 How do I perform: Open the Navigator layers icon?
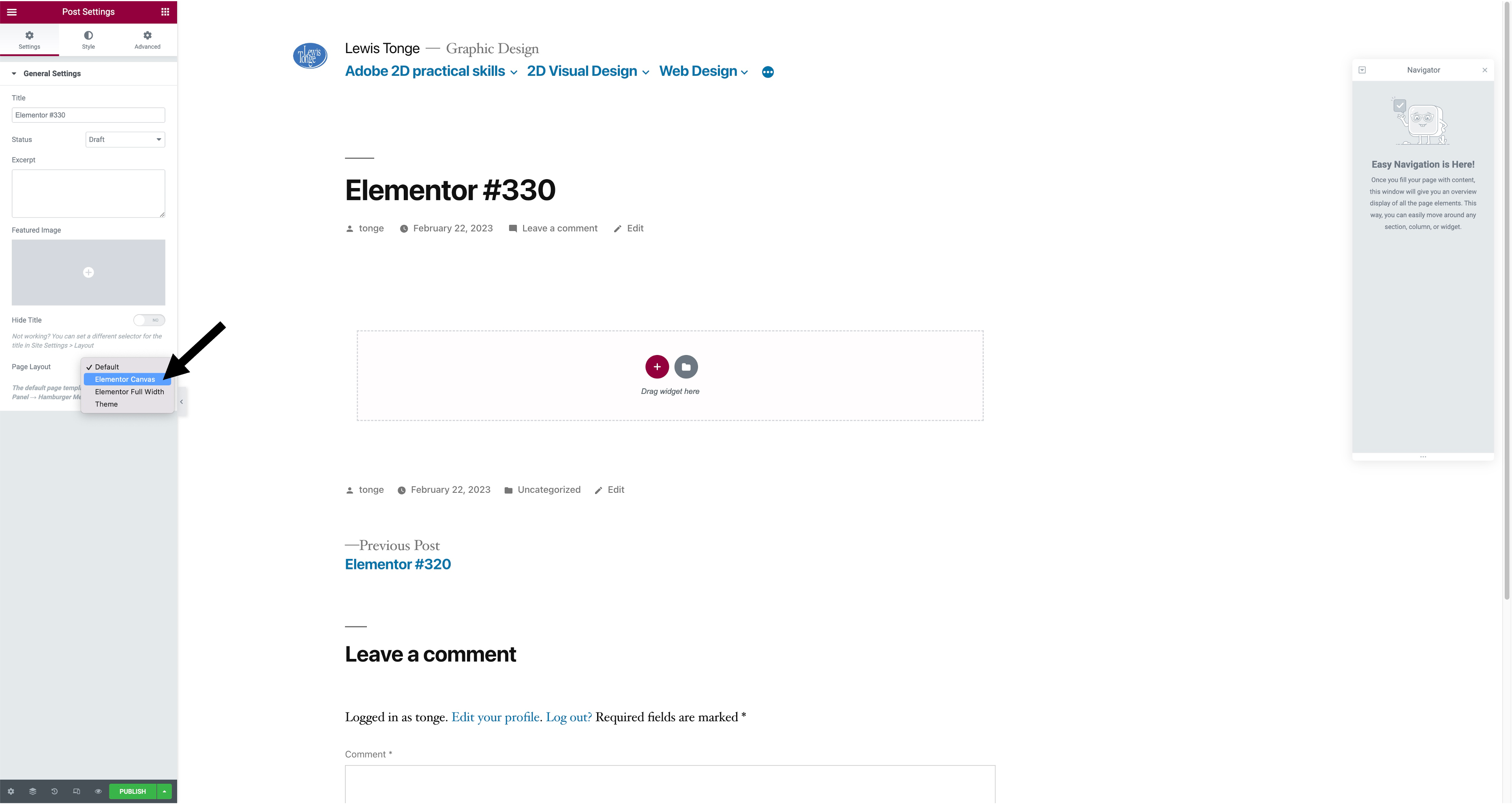33,791
